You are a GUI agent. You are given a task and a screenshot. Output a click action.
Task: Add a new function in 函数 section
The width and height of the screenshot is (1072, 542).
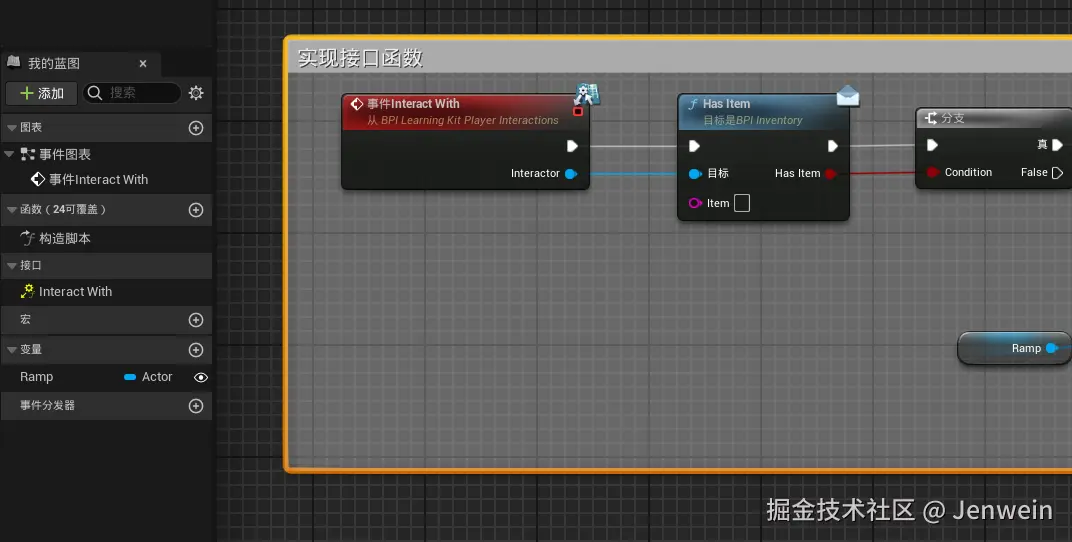point(196,210)
